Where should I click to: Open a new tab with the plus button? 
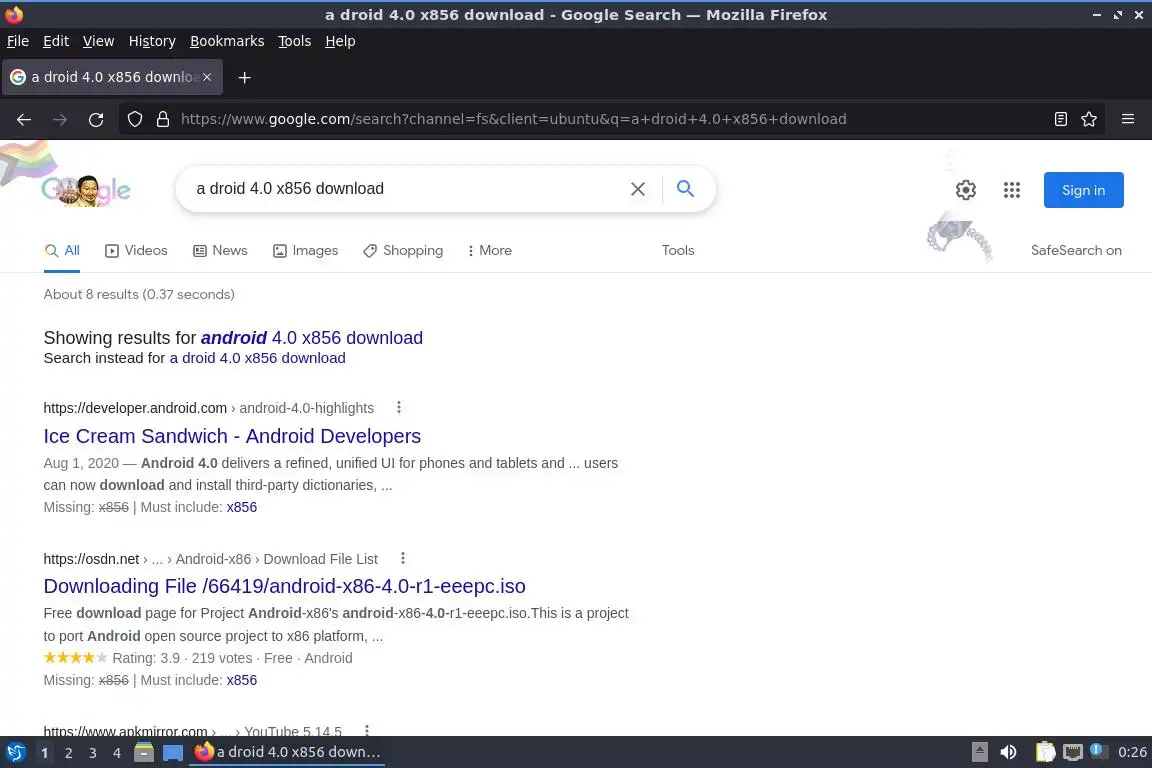coord(245,77)
